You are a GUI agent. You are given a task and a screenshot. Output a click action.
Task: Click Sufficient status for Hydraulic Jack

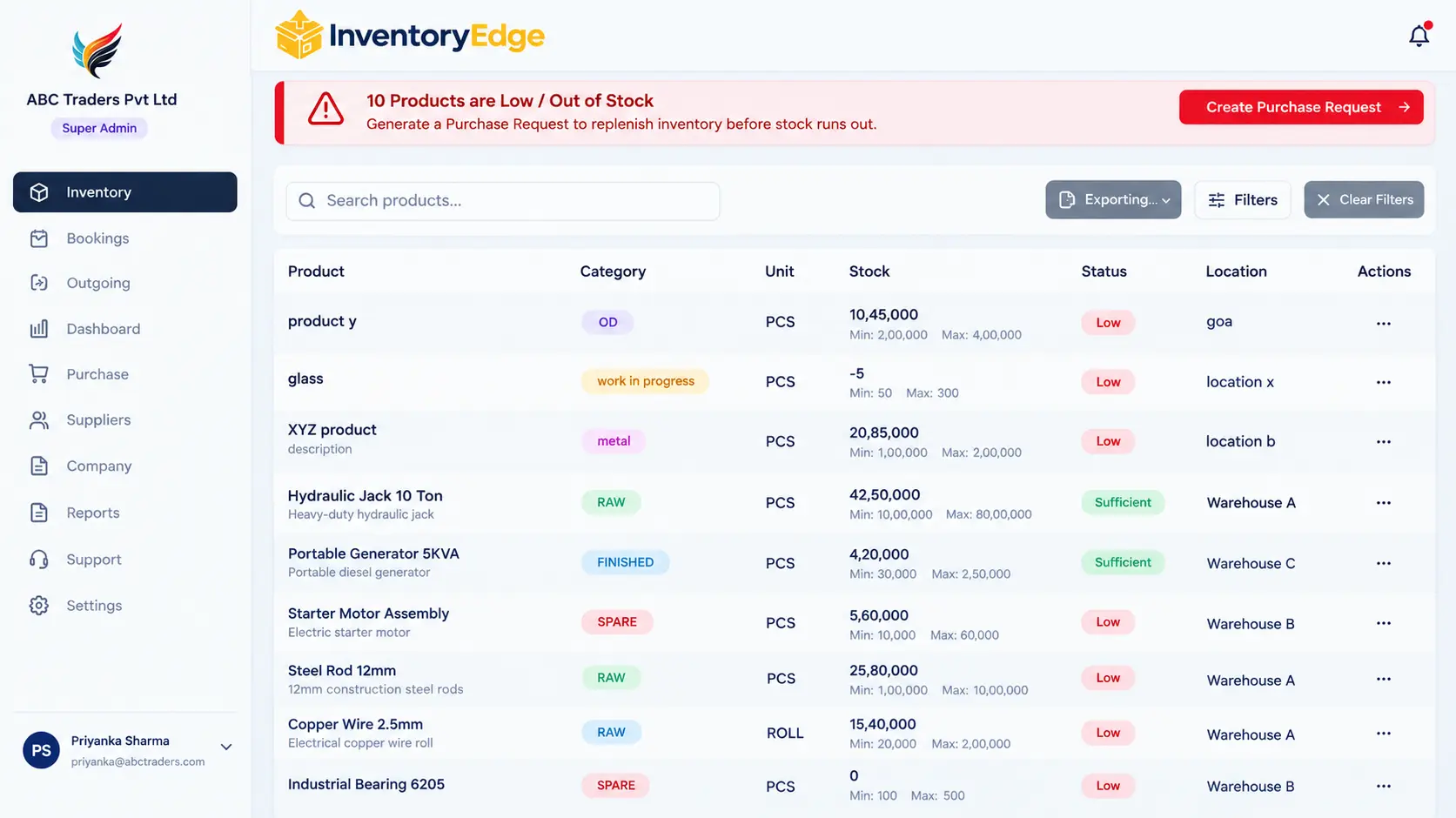click(x=1123, y=502)
